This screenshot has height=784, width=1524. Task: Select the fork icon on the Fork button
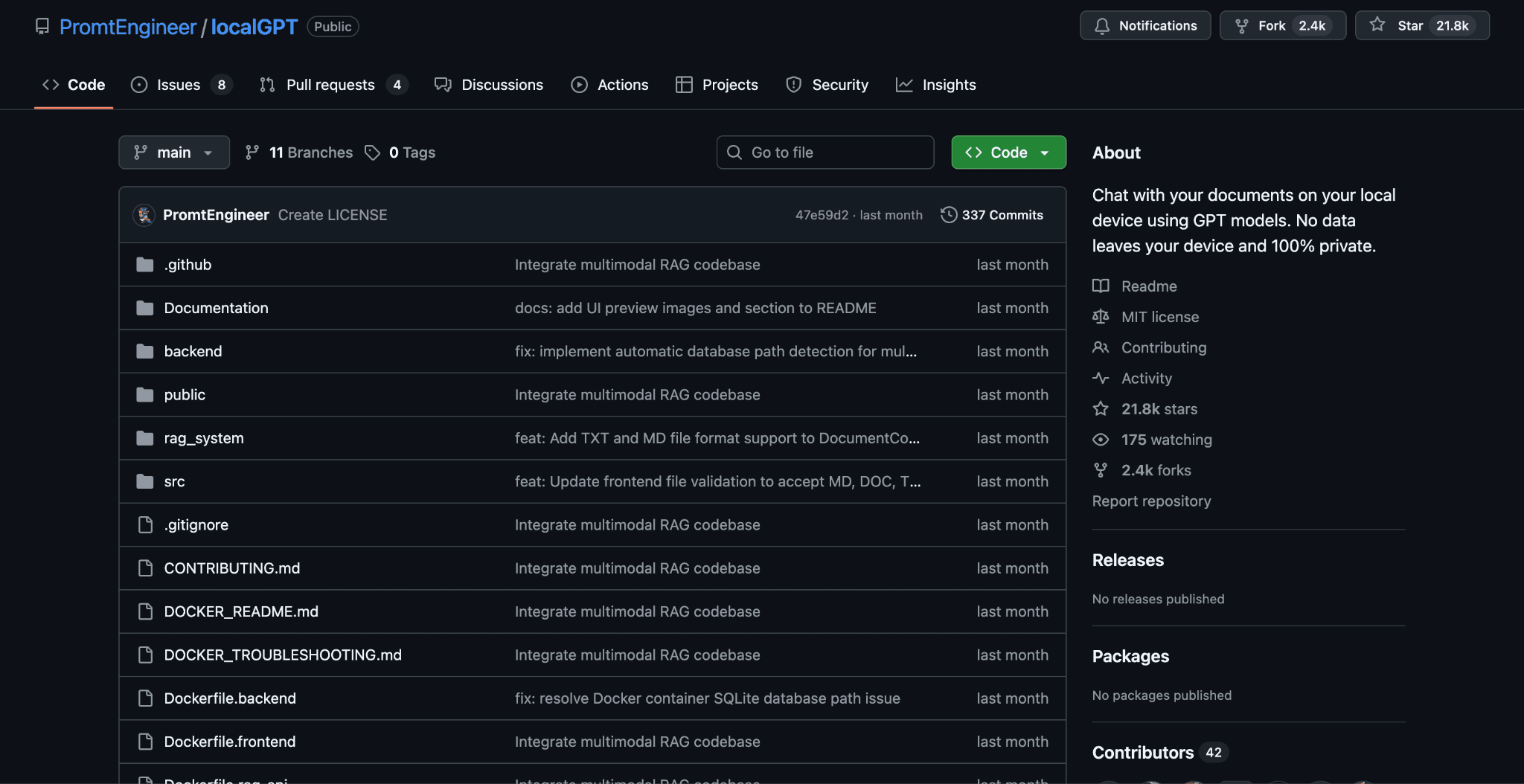point(1241,25)
